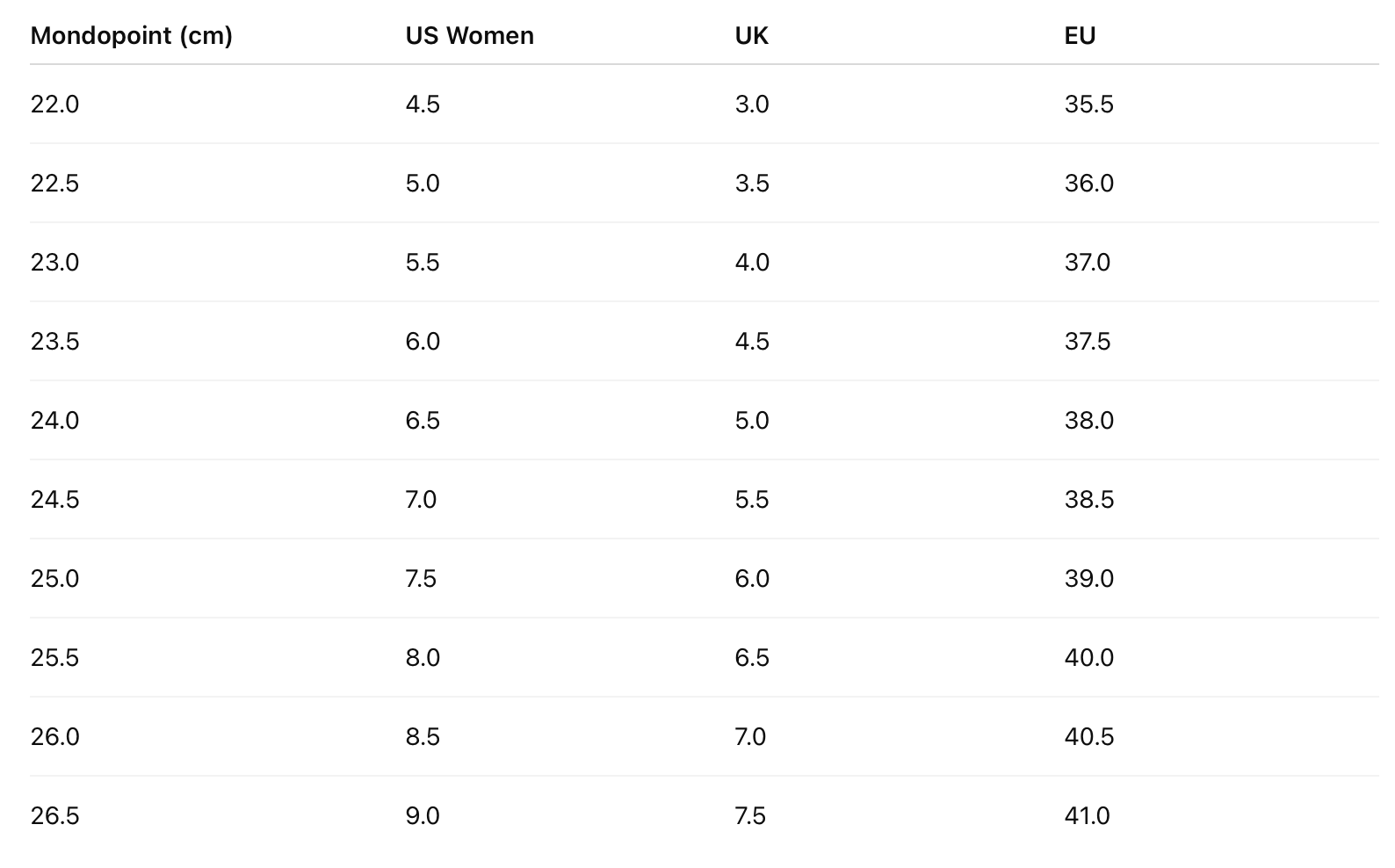Screen dimensions: 1395x868
Task: Click the 35.5 EU size cell
Action: (1088, 105)
